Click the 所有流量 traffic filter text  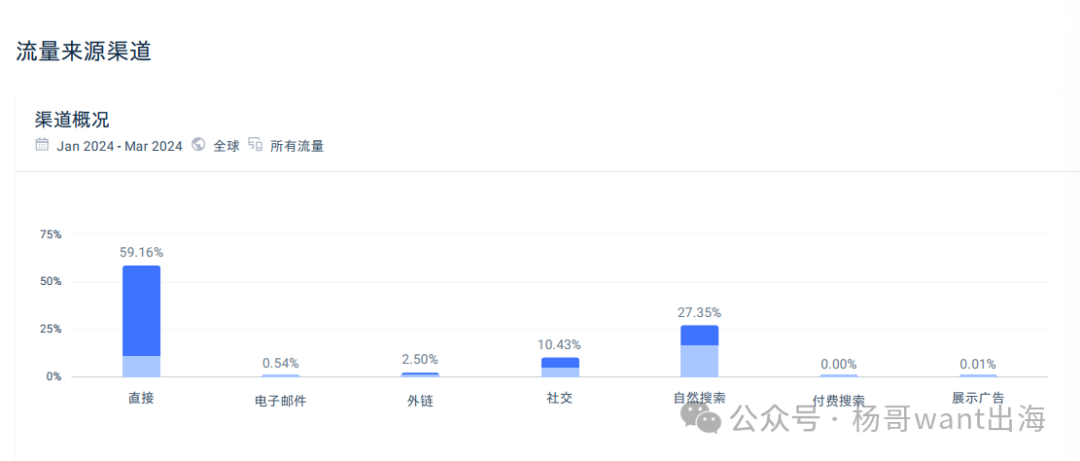click(297, 146)
